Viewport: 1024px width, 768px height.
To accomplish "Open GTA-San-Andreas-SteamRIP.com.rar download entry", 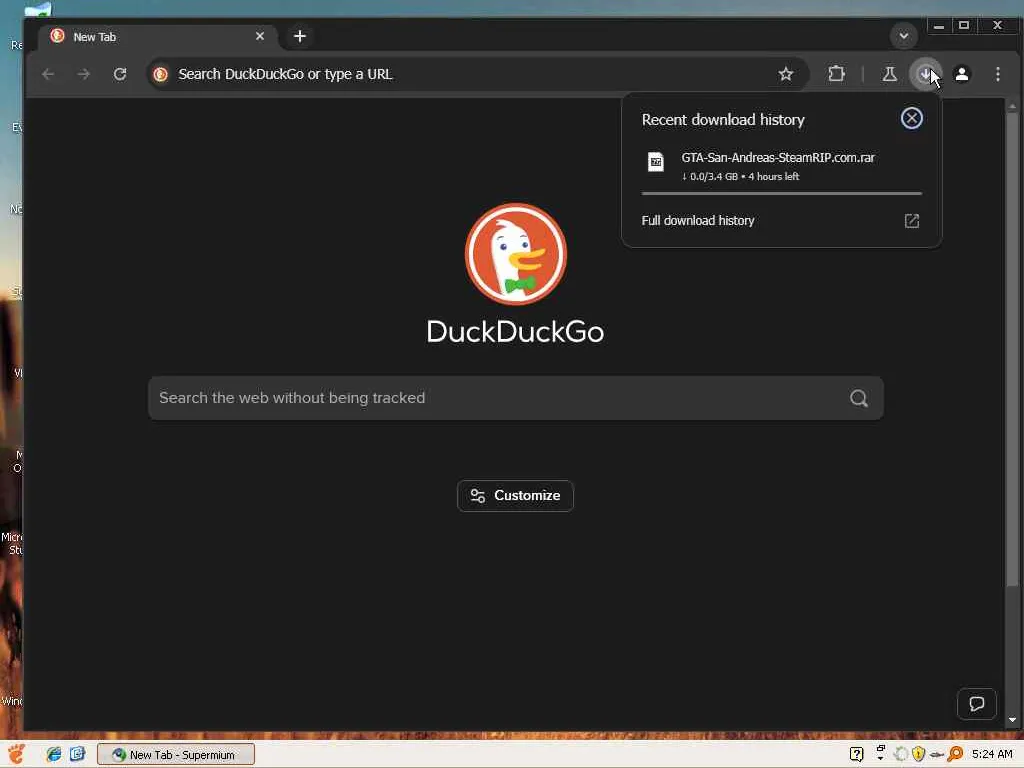I will [x=781, y=165].
